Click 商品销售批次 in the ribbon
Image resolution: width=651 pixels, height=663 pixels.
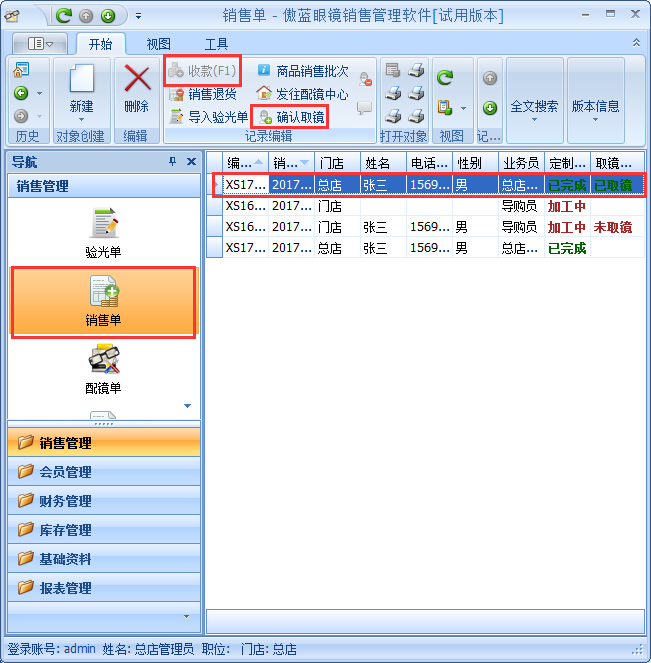(303, 71)
